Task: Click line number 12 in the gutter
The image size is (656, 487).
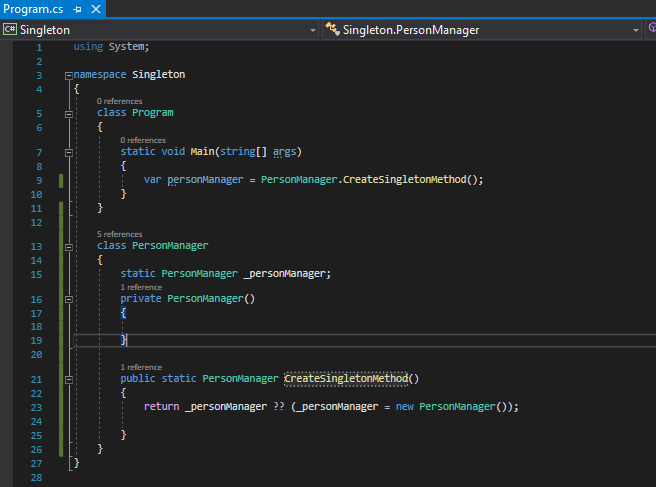Action: pyautogui.click(x=36, y=223)
